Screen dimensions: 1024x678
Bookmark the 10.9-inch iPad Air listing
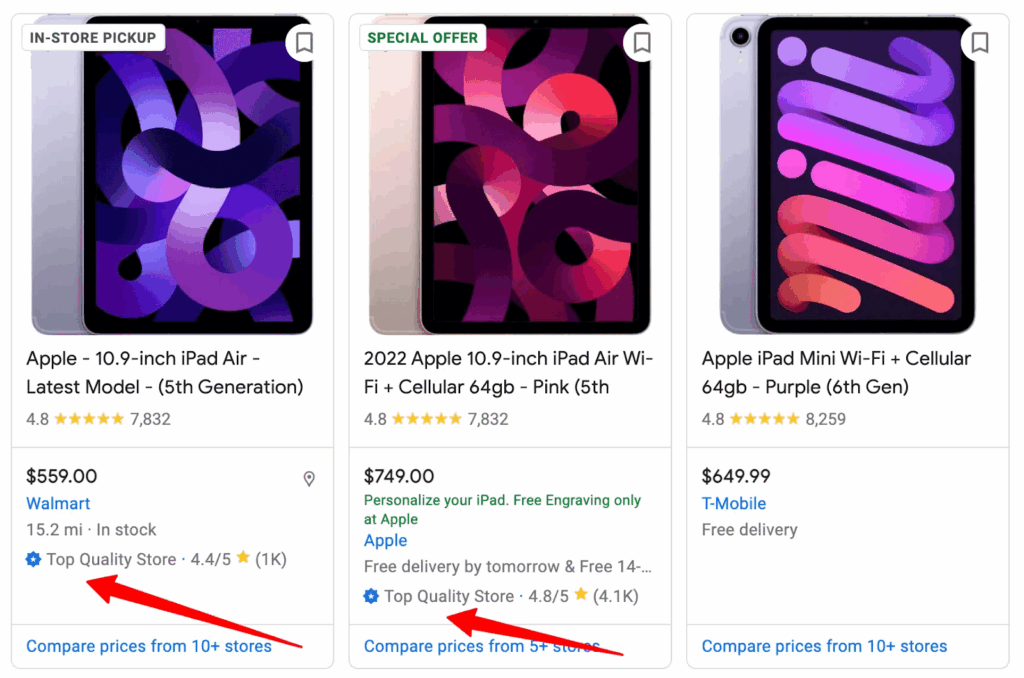(x=303, y=43)
